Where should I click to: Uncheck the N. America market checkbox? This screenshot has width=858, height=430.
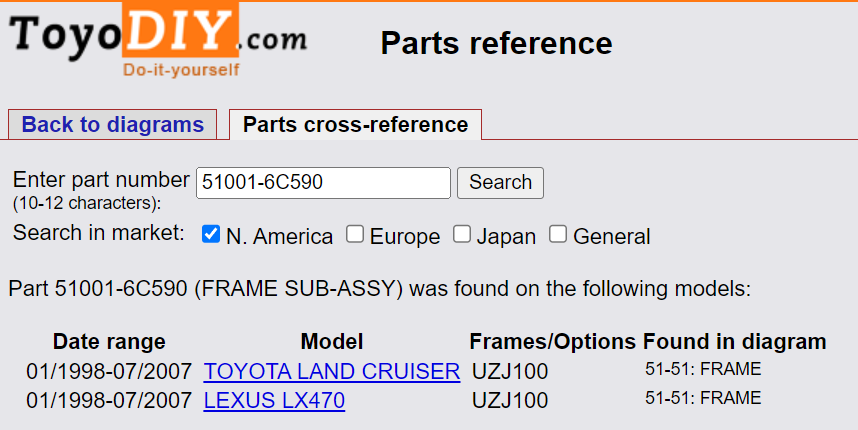pyautogui.click(x=211, y=235)
